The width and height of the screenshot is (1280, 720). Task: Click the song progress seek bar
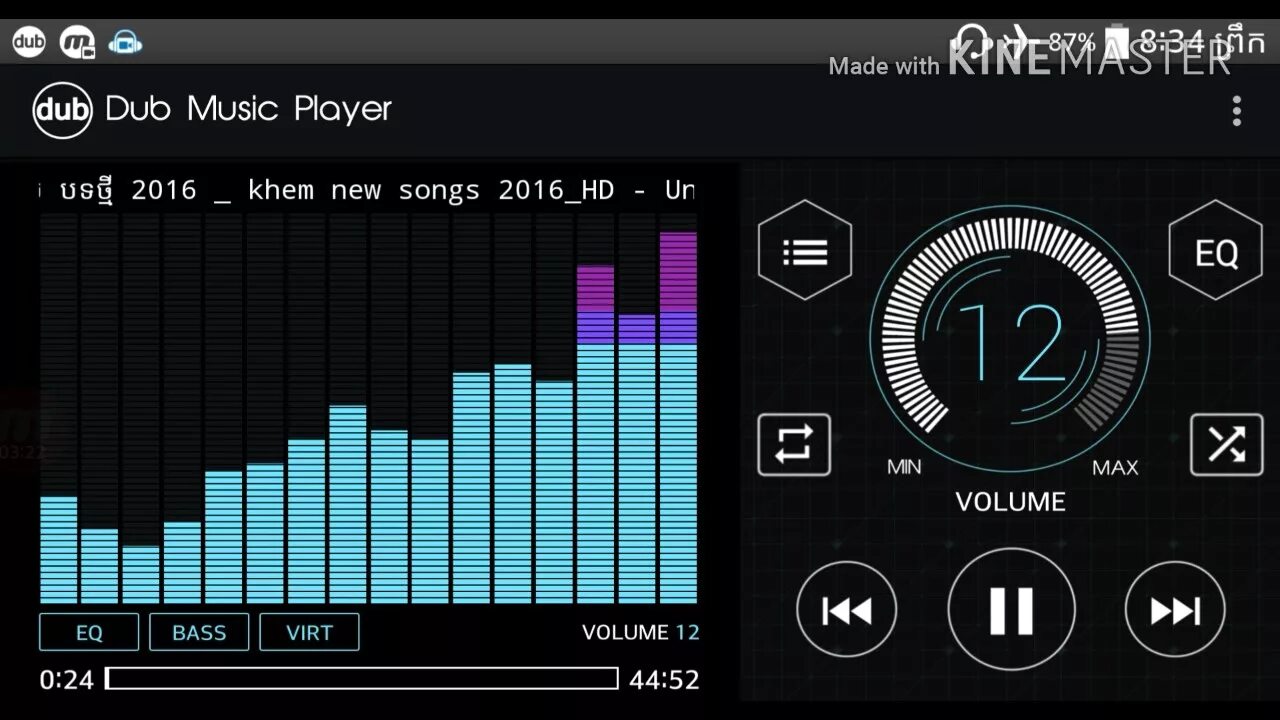pyautogui.click(x=362, y=679)
